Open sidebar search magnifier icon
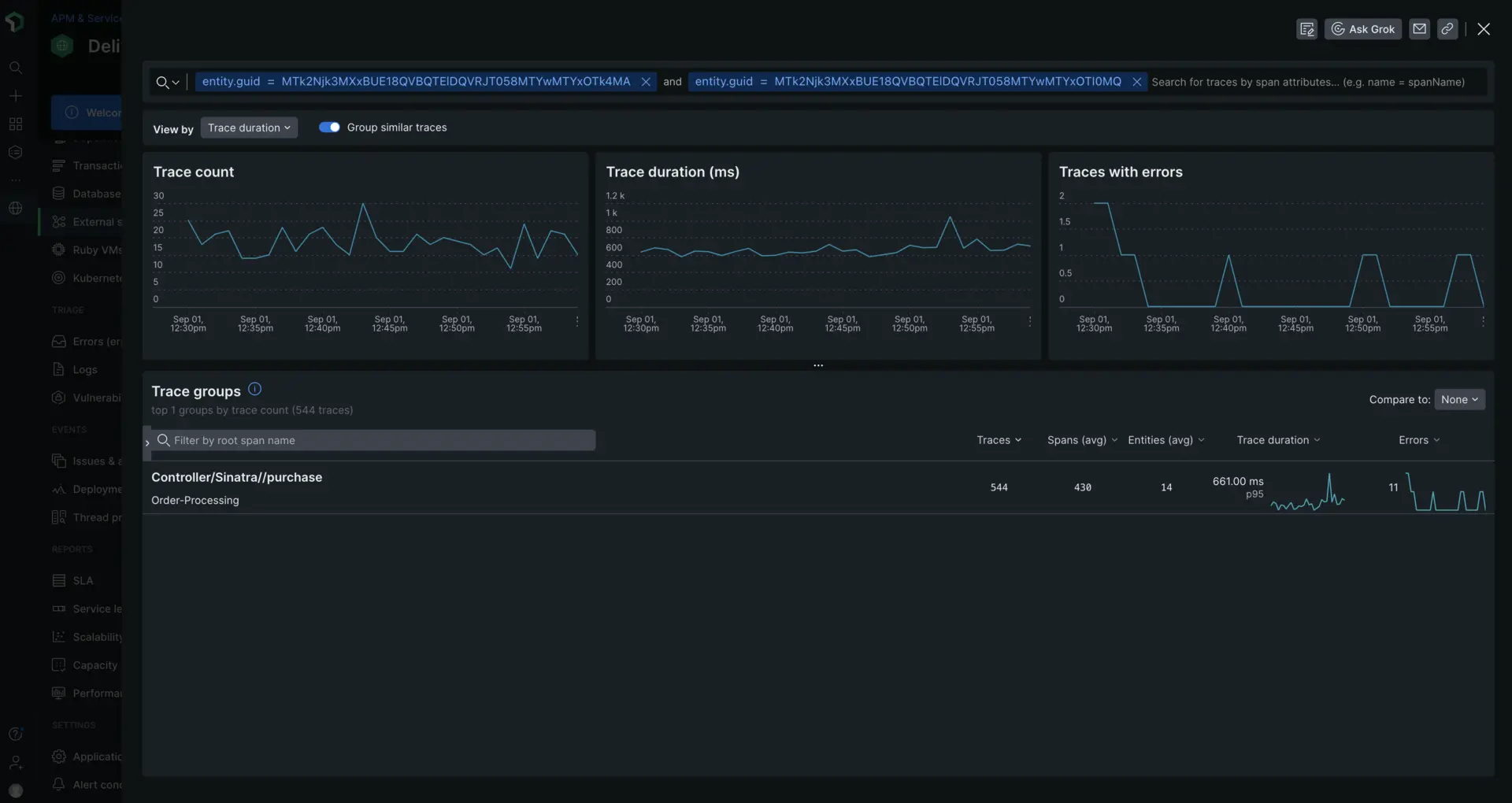The image size is (1512, 803). pos(15,68)
